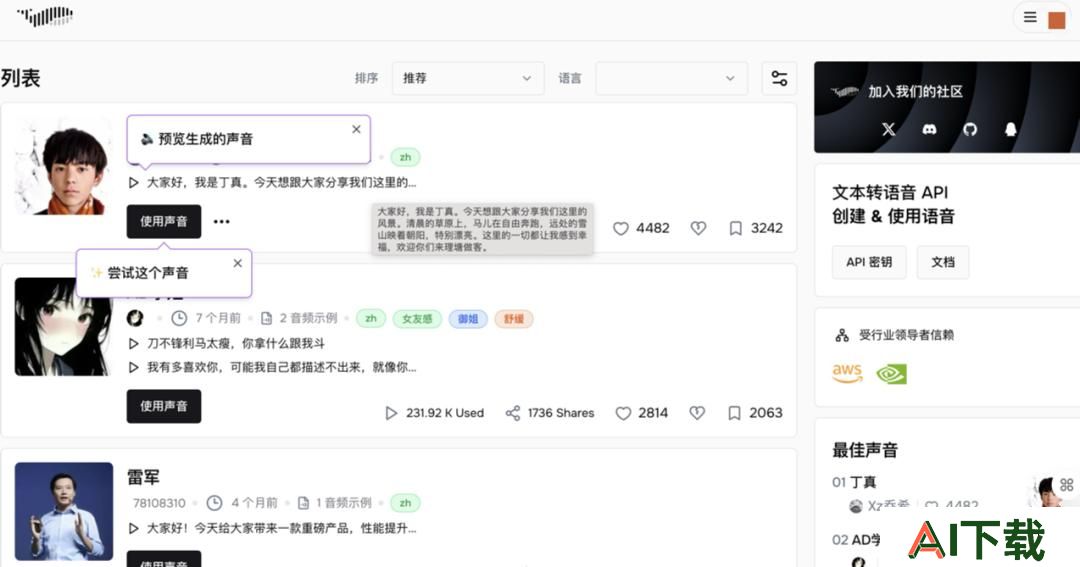The width and height of the screenshot is (1080, 567).
Task: Play the 大家好，我是丁真 audio sample
Action: coord(134,183)
